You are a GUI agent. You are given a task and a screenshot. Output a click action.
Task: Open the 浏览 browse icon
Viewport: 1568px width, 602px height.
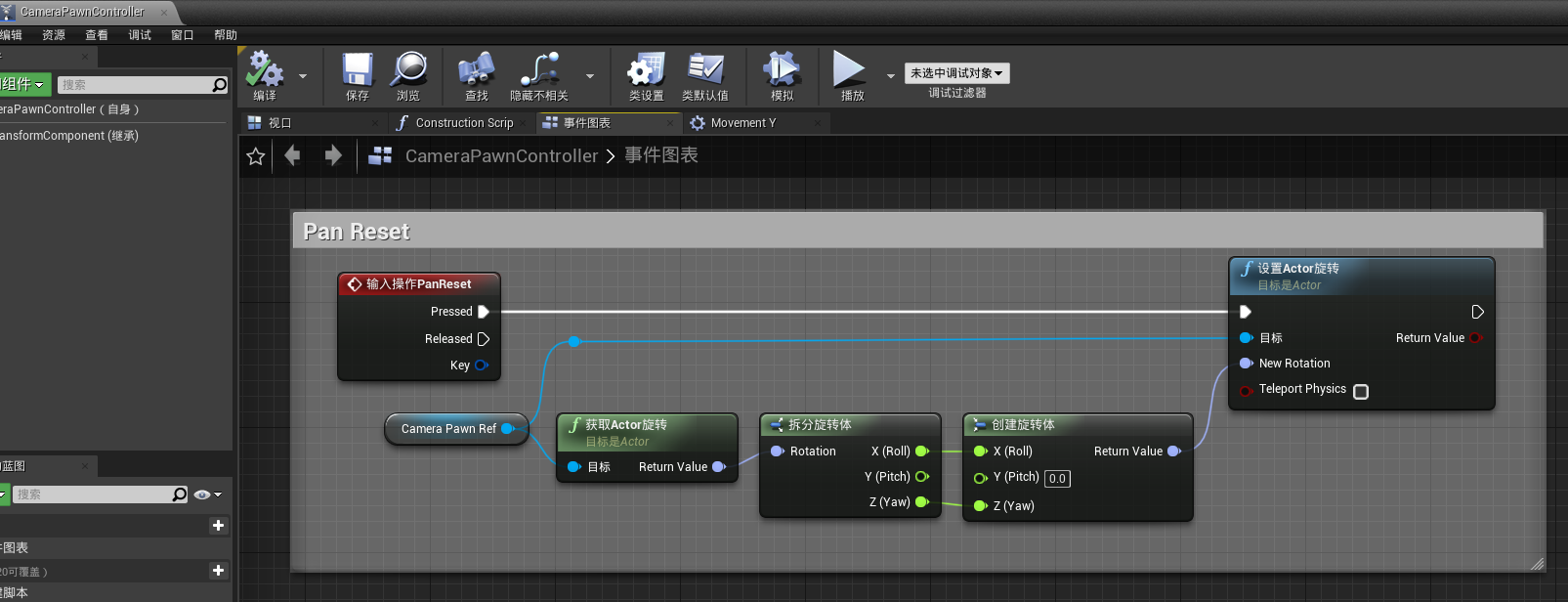click(x=408, y=70)
